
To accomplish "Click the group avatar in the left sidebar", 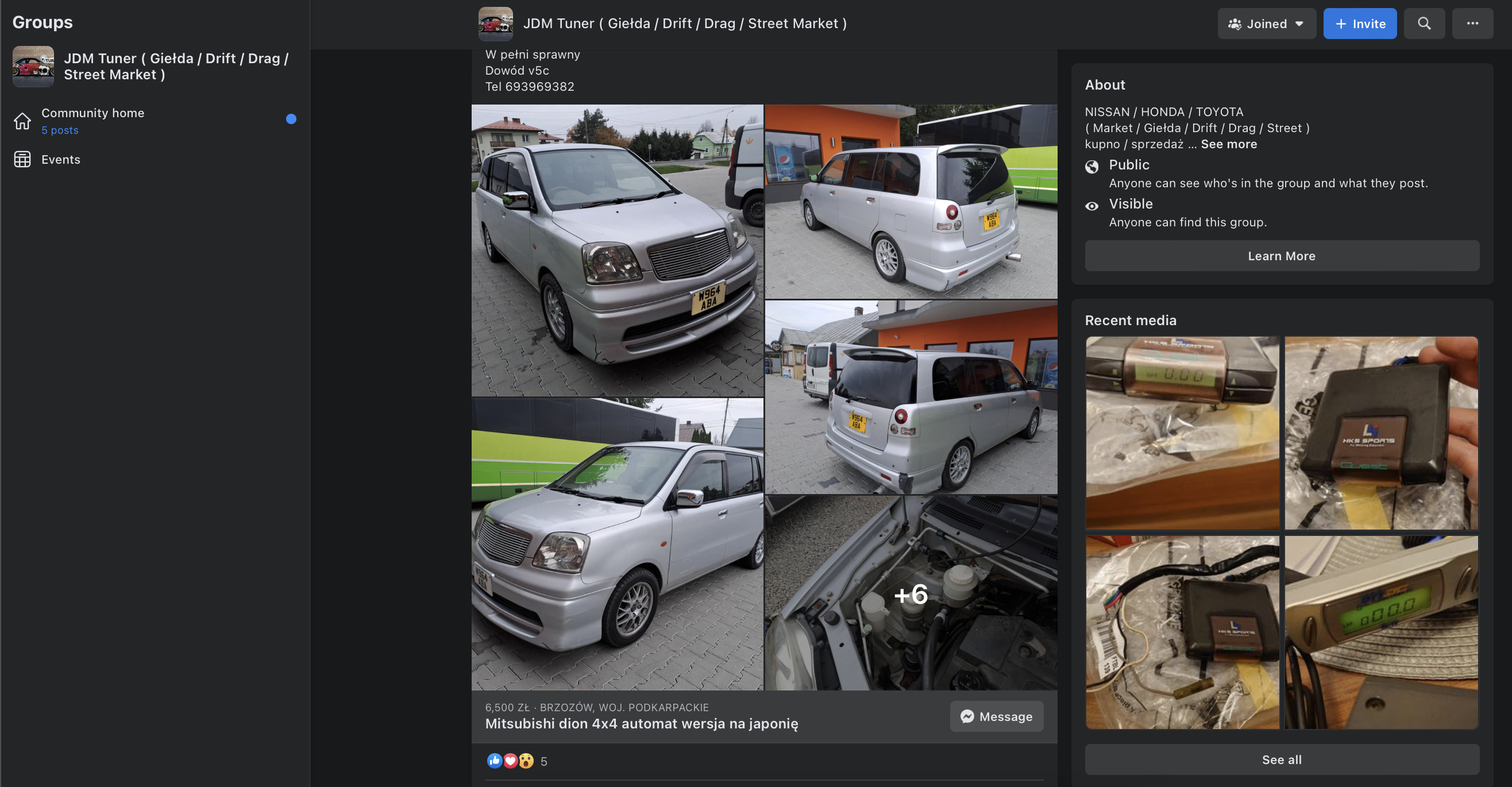I will pyautogui.click(x=33, y=66).
